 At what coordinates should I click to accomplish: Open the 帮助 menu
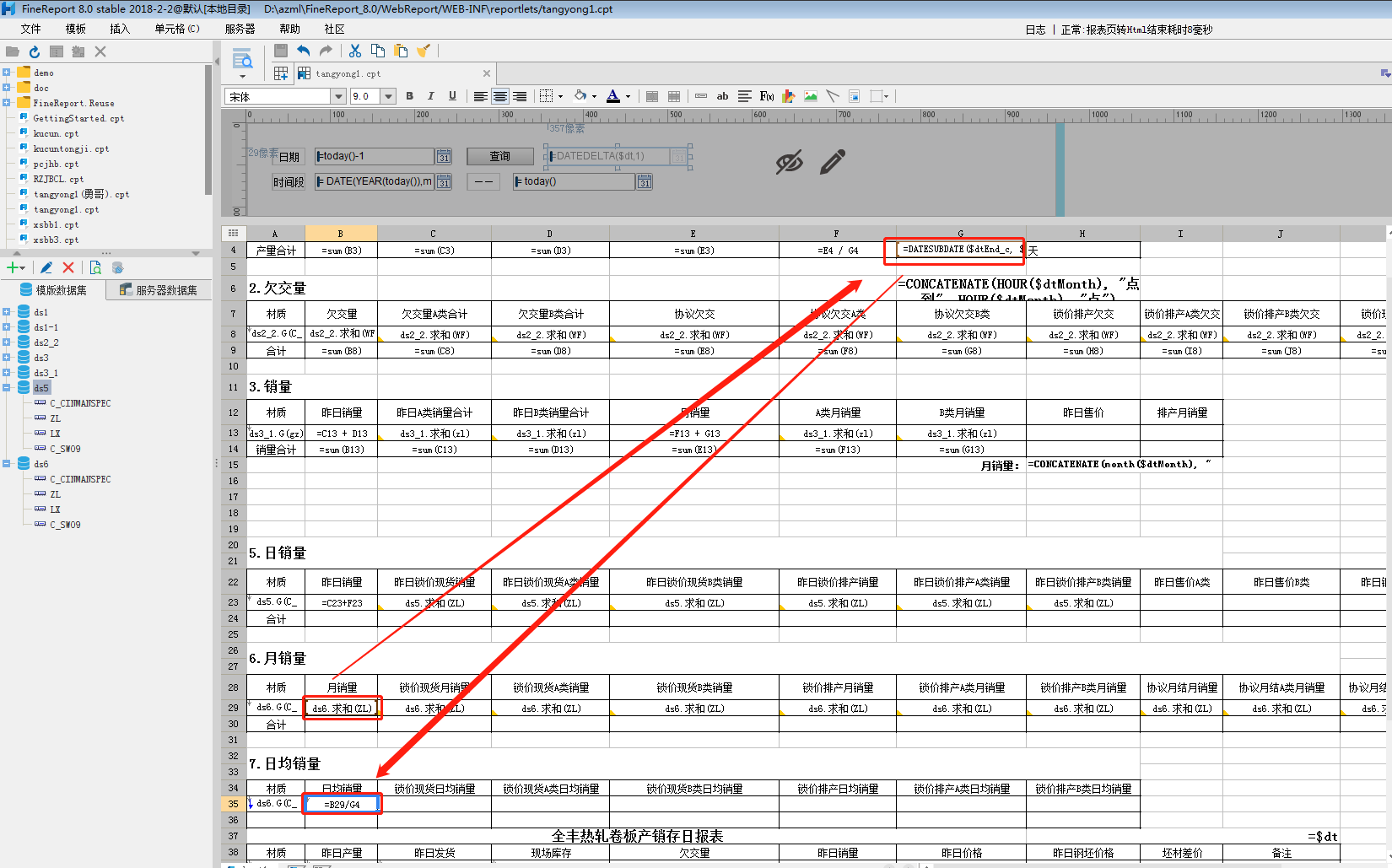point(289,29)
